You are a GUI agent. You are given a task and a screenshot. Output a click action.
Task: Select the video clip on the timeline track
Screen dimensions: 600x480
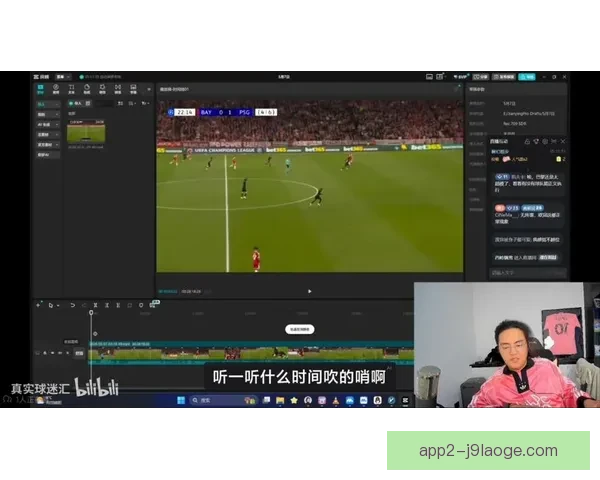[251, 353]
